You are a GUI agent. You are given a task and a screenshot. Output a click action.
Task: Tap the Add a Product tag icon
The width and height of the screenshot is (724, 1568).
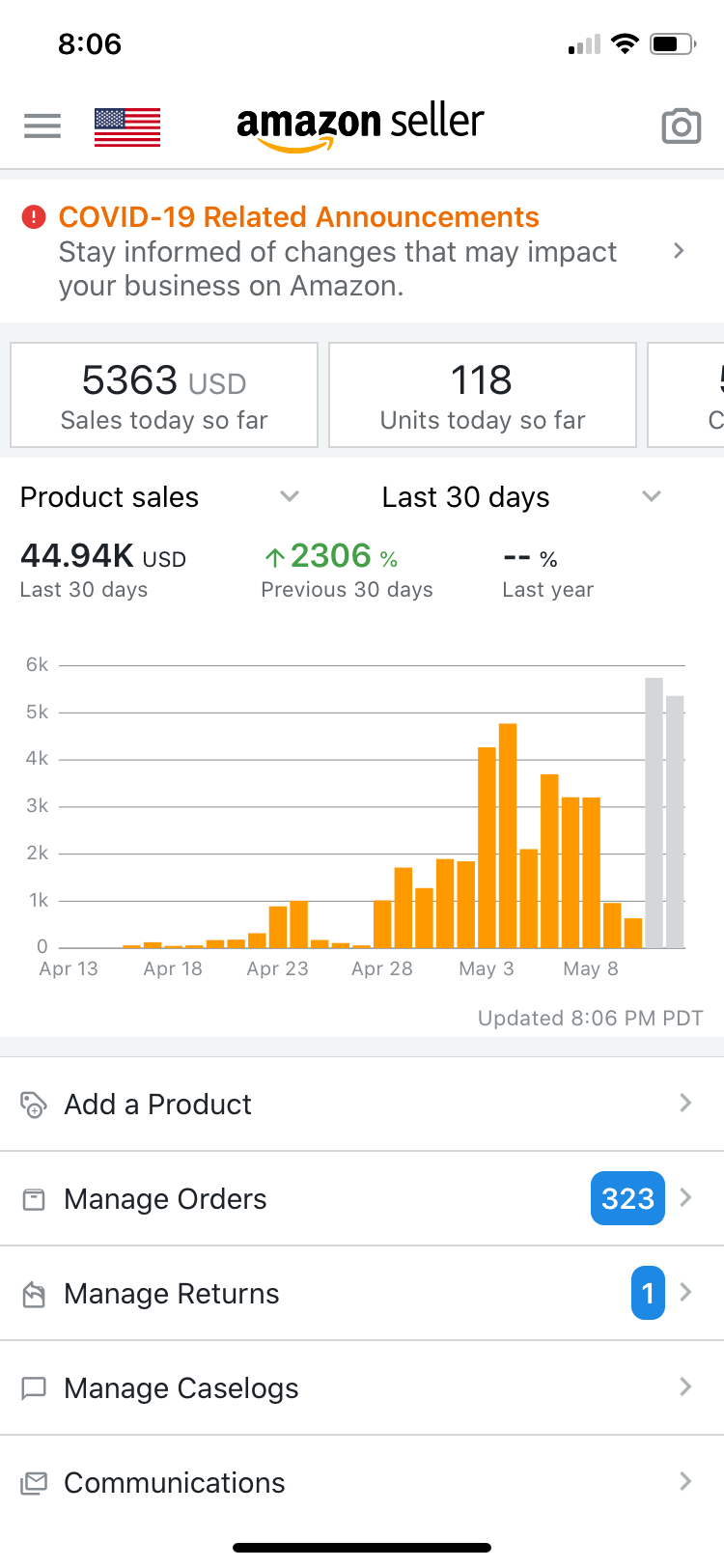tap(34, 1104)
